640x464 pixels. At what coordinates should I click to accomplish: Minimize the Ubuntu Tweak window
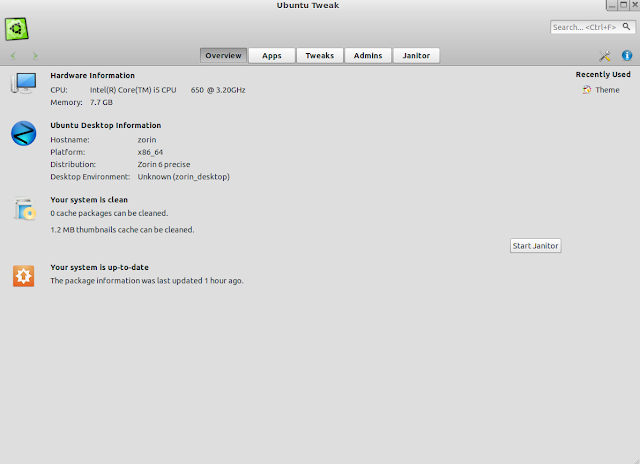611,5
